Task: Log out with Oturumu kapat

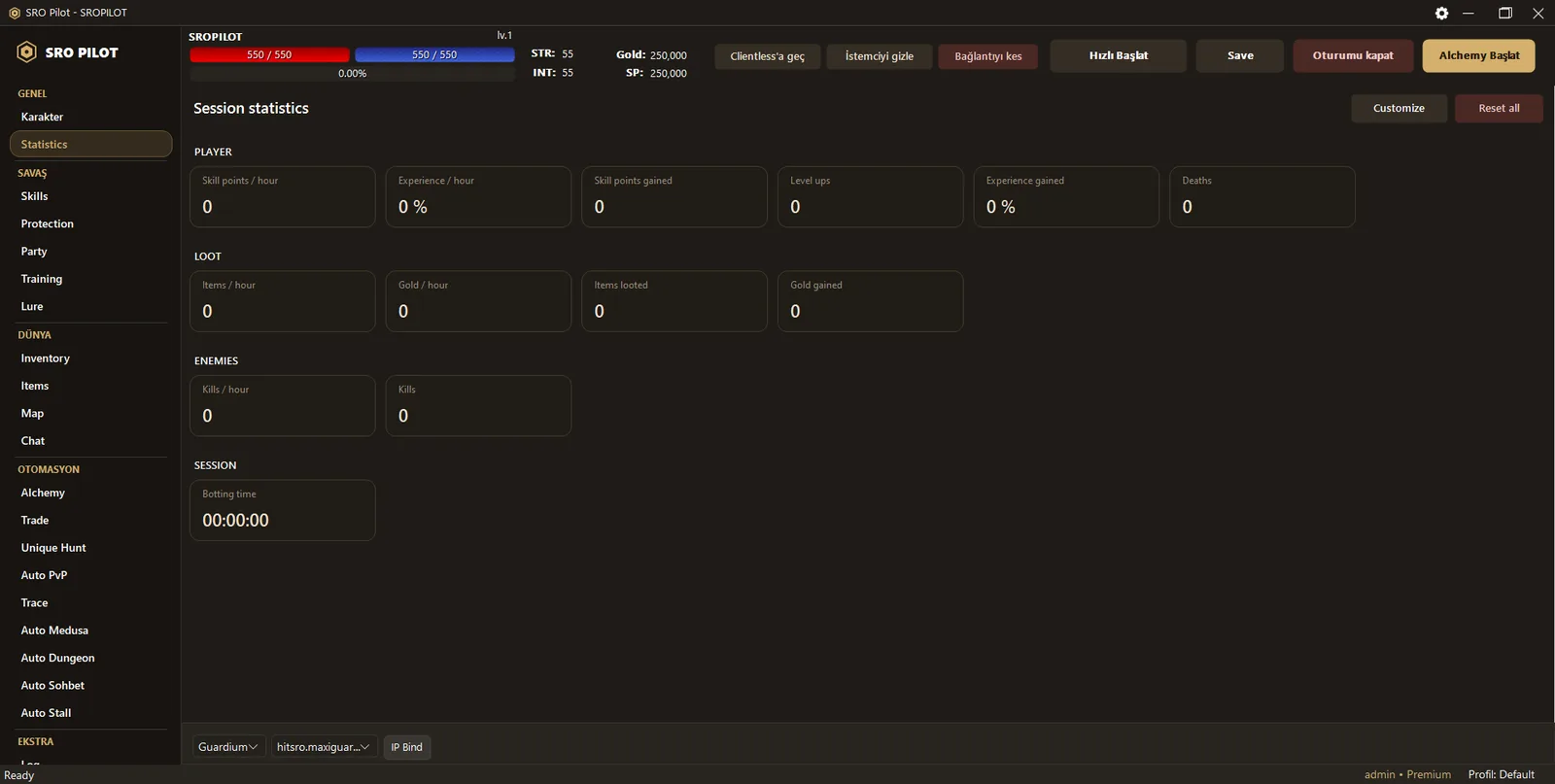Action: point(1353,55)
